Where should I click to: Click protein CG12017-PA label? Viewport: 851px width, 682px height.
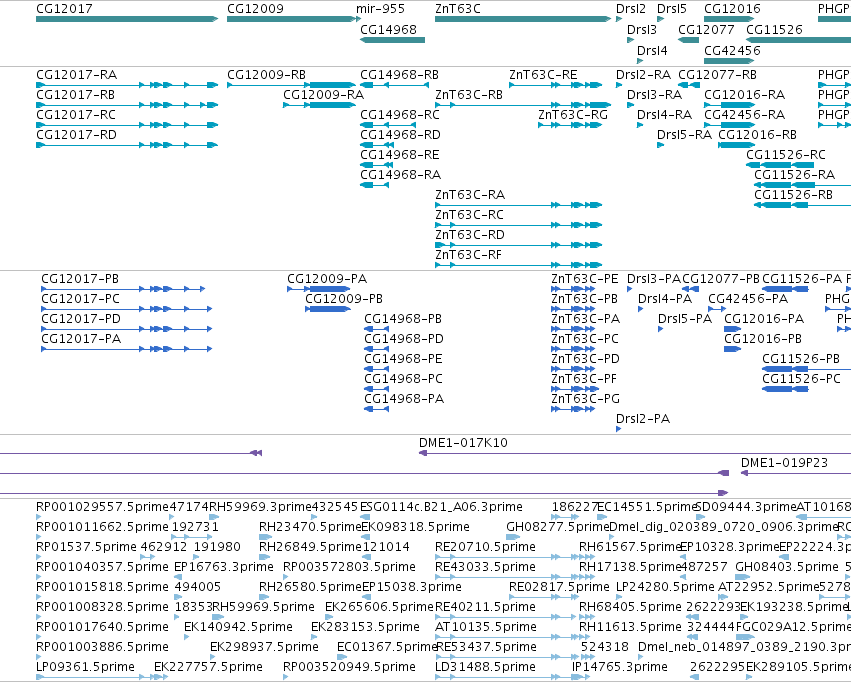[x=81, y=339]
